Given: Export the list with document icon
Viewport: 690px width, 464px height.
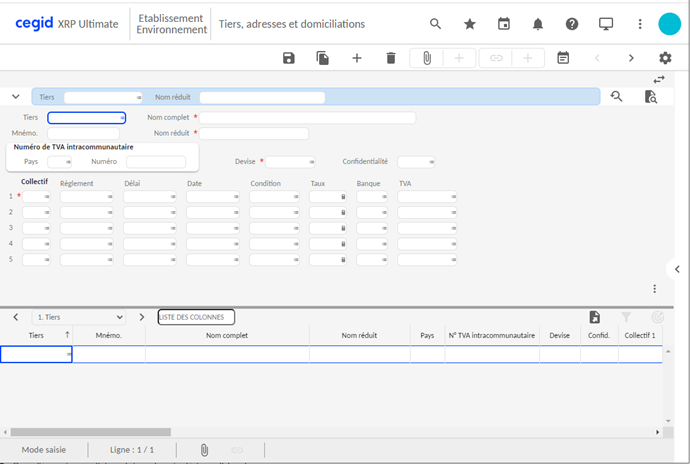Looking at the screenshot, I should point(595,317).
